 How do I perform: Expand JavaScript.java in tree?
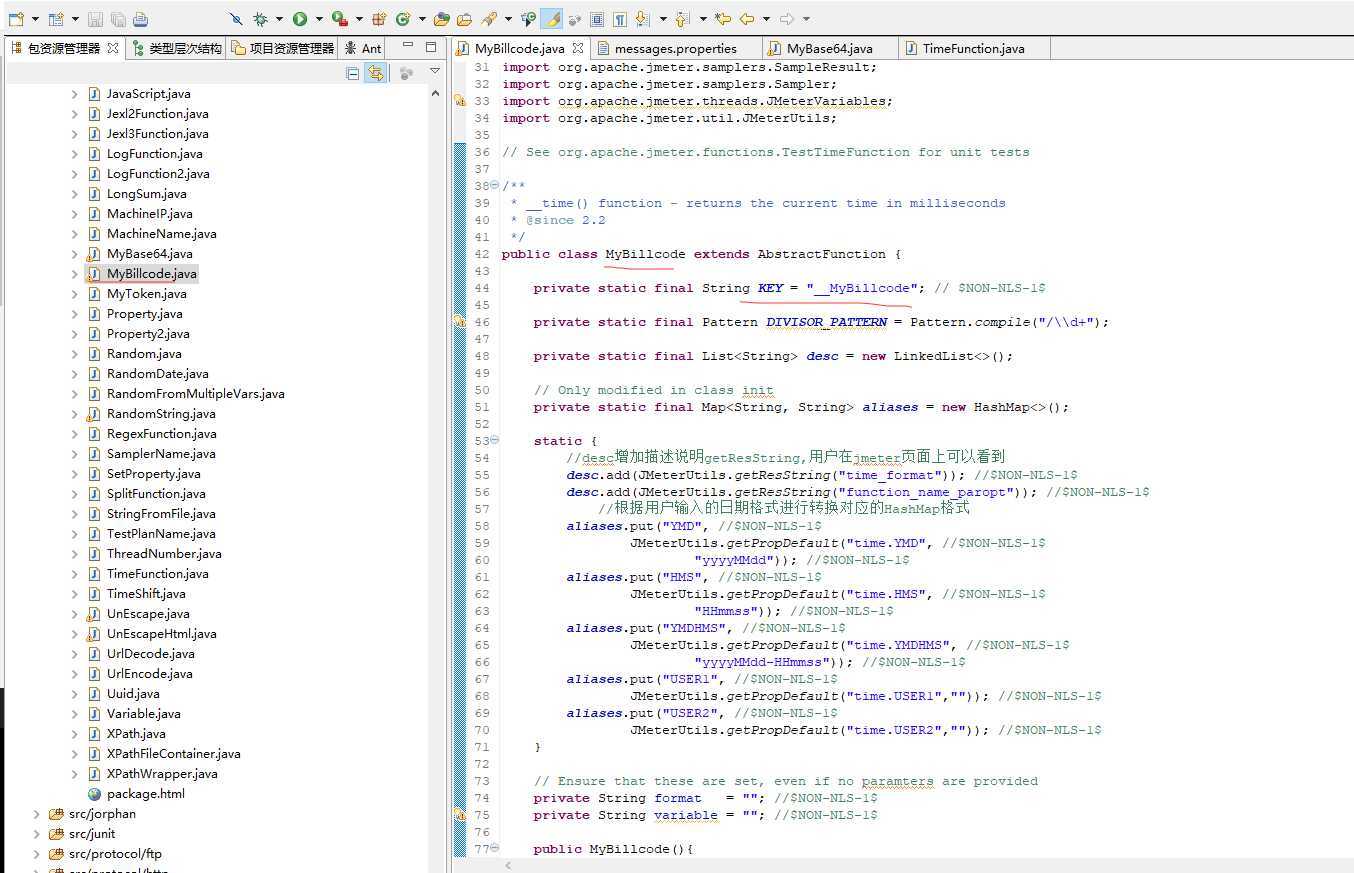pyautogui.click(x=74, y=94)
